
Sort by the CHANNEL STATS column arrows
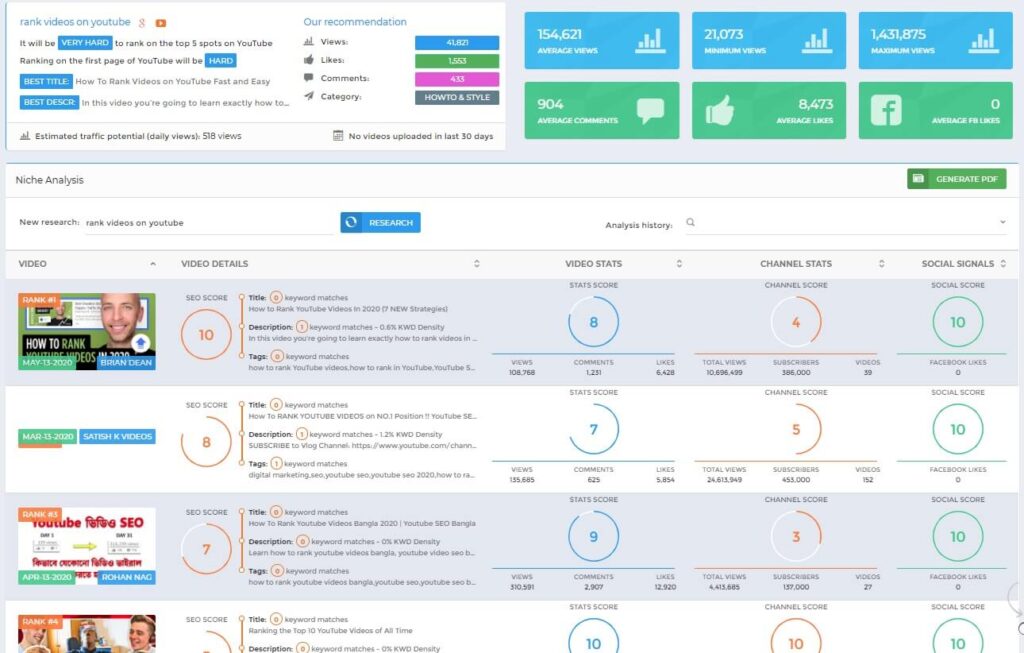coord(882,264)
